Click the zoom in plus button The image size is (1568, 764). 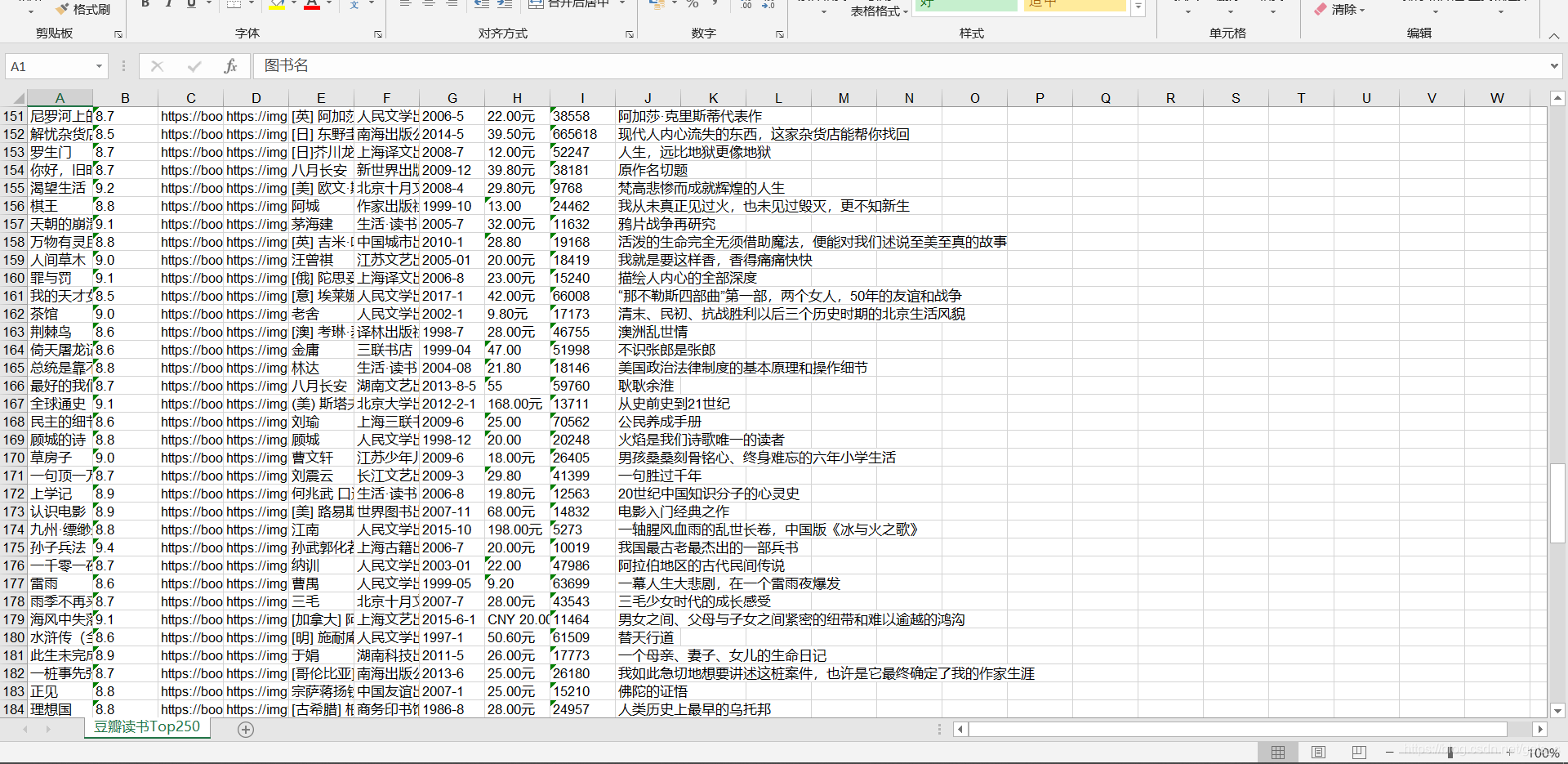(x=1509, y=752)
